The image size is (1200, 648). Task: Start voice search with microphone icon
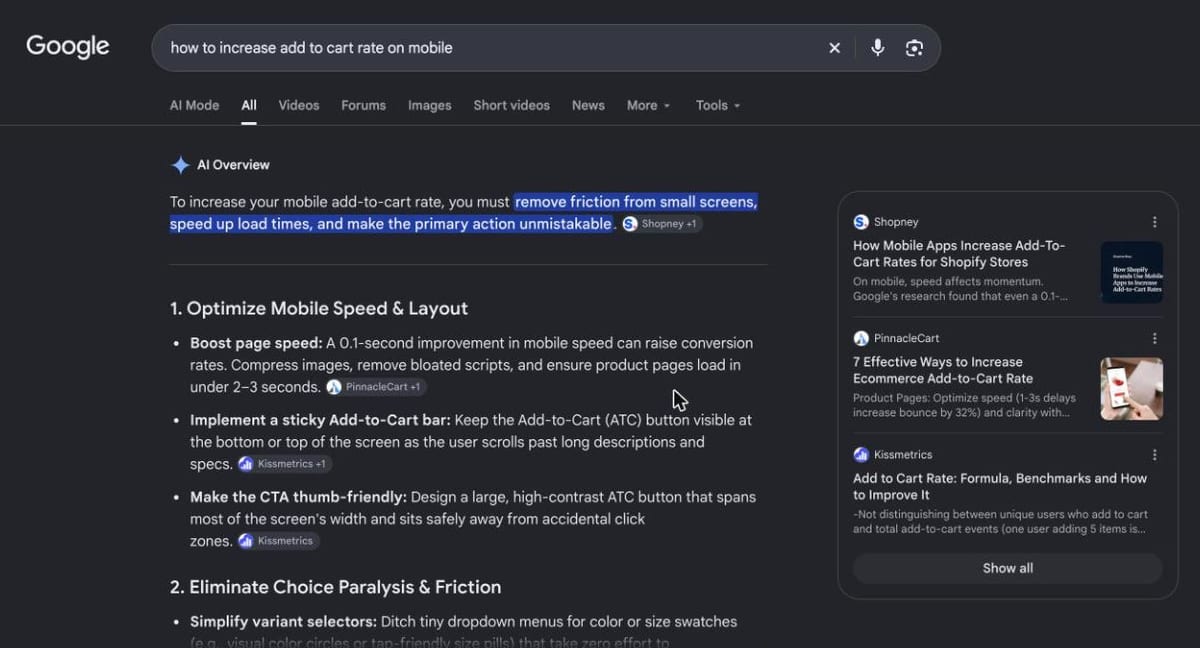click(x=877, y=48)
